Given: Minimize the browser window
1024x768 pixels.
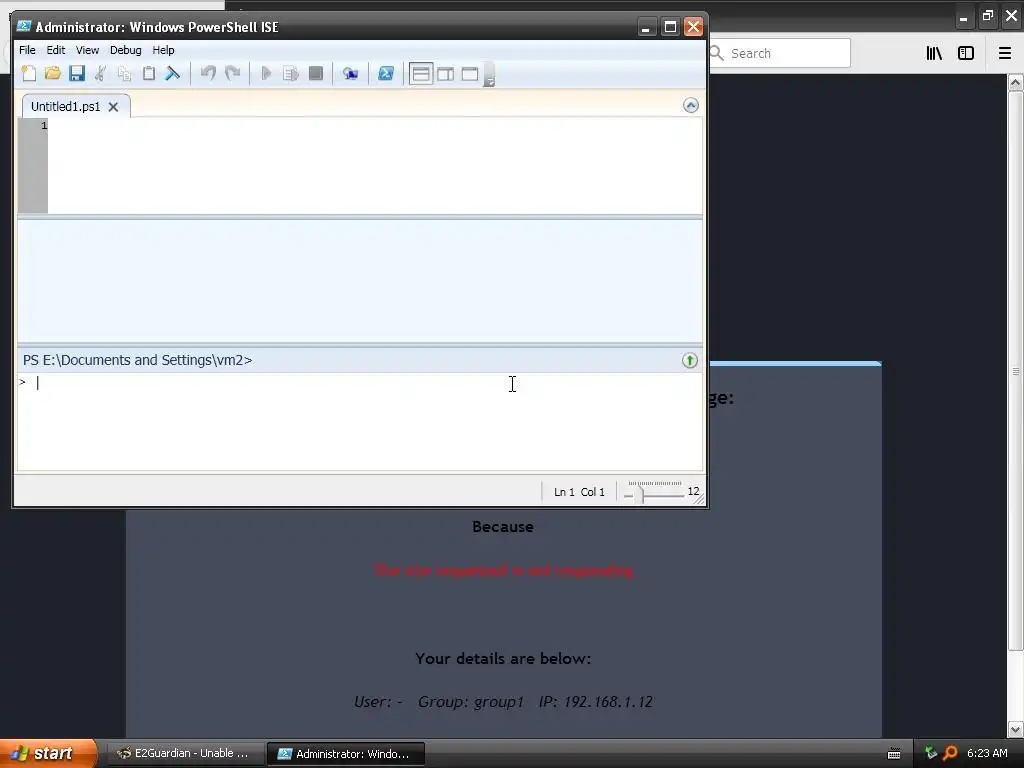Looking at the screenshot, I should (x=963, y=18).
